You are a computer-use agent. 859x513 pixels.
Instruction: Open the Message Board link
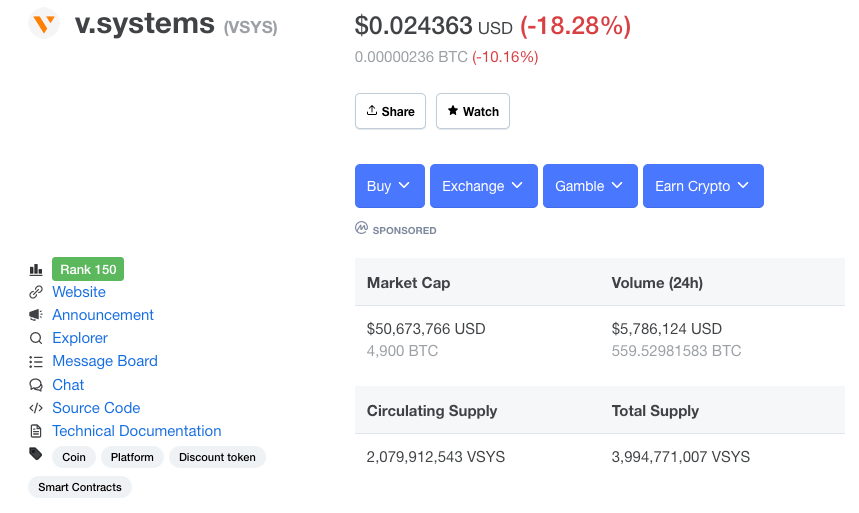coord(105,361)
